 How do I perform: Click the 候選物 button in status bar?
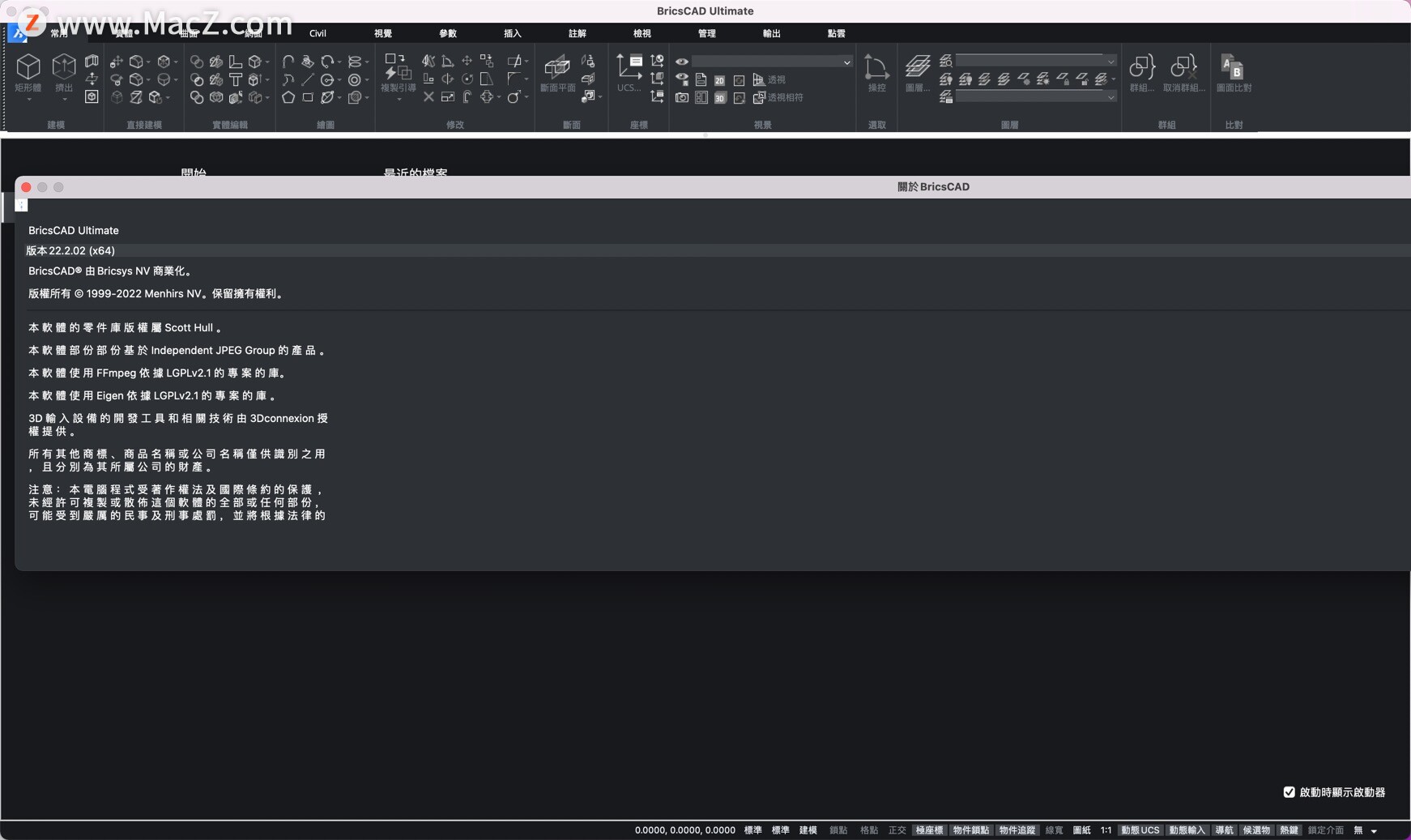[x=1256, y=830]
